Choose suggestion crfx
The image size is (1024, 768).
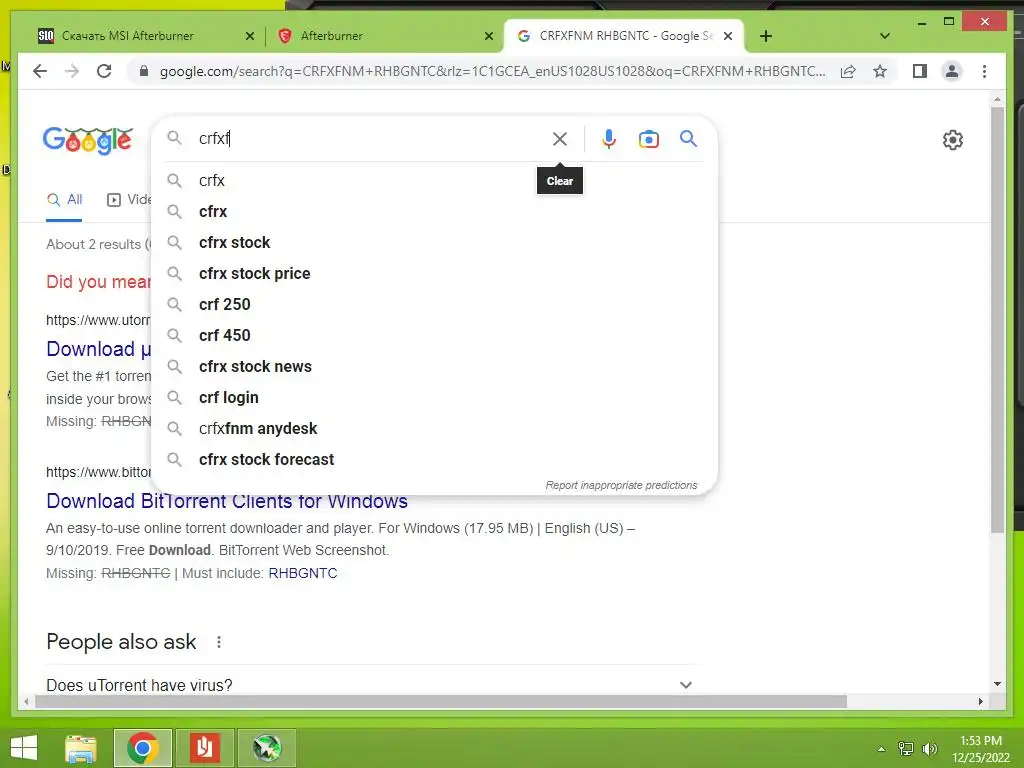[x=434, y=180]
